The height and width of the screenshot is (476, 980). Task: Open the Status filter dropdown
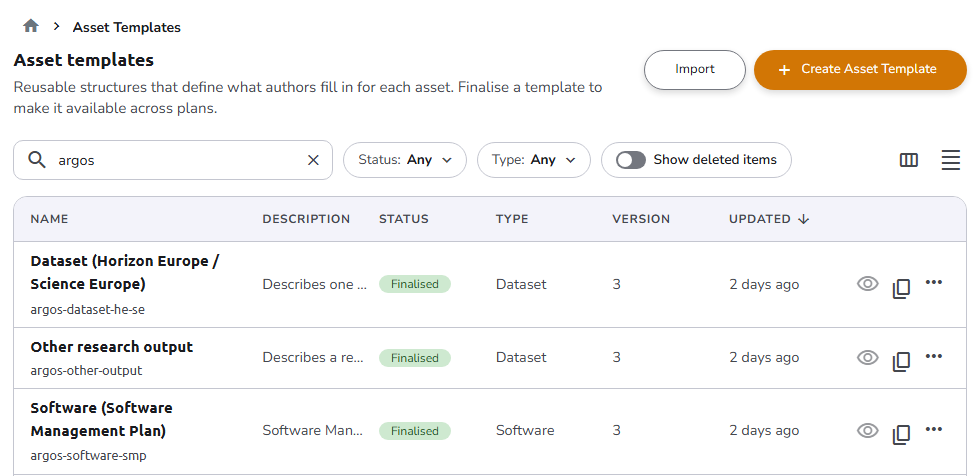click(x=405, y=160)
